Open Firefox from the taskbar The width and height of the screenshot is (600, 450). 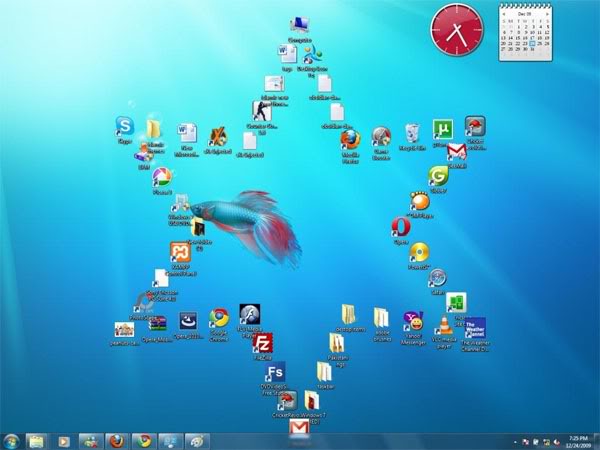[x=117, y=441]
